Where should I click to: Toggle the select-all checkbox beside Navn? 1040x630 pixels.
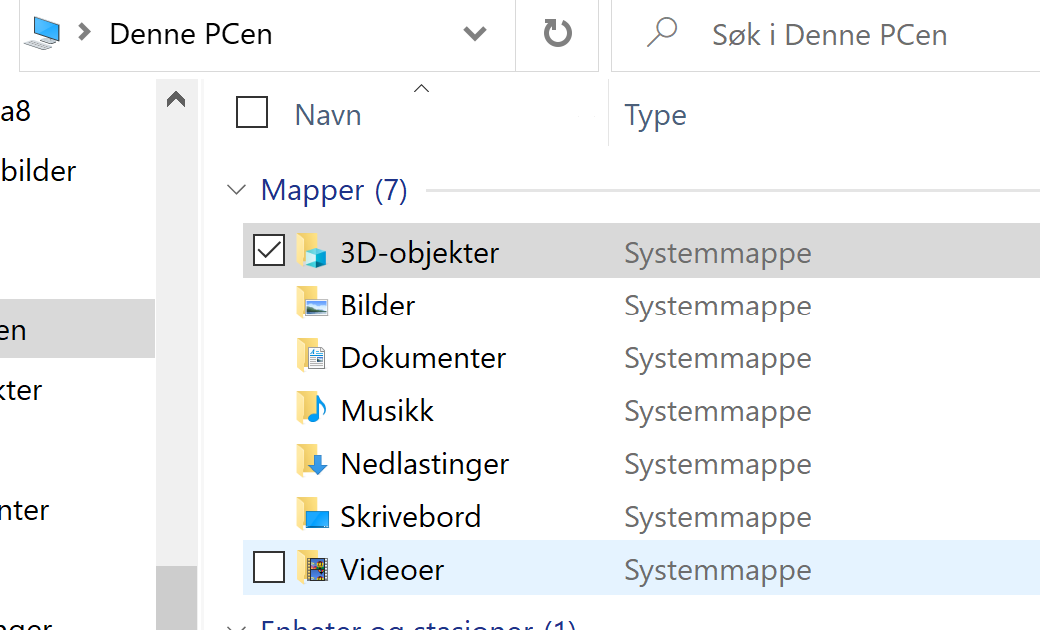tap(251, 113)
